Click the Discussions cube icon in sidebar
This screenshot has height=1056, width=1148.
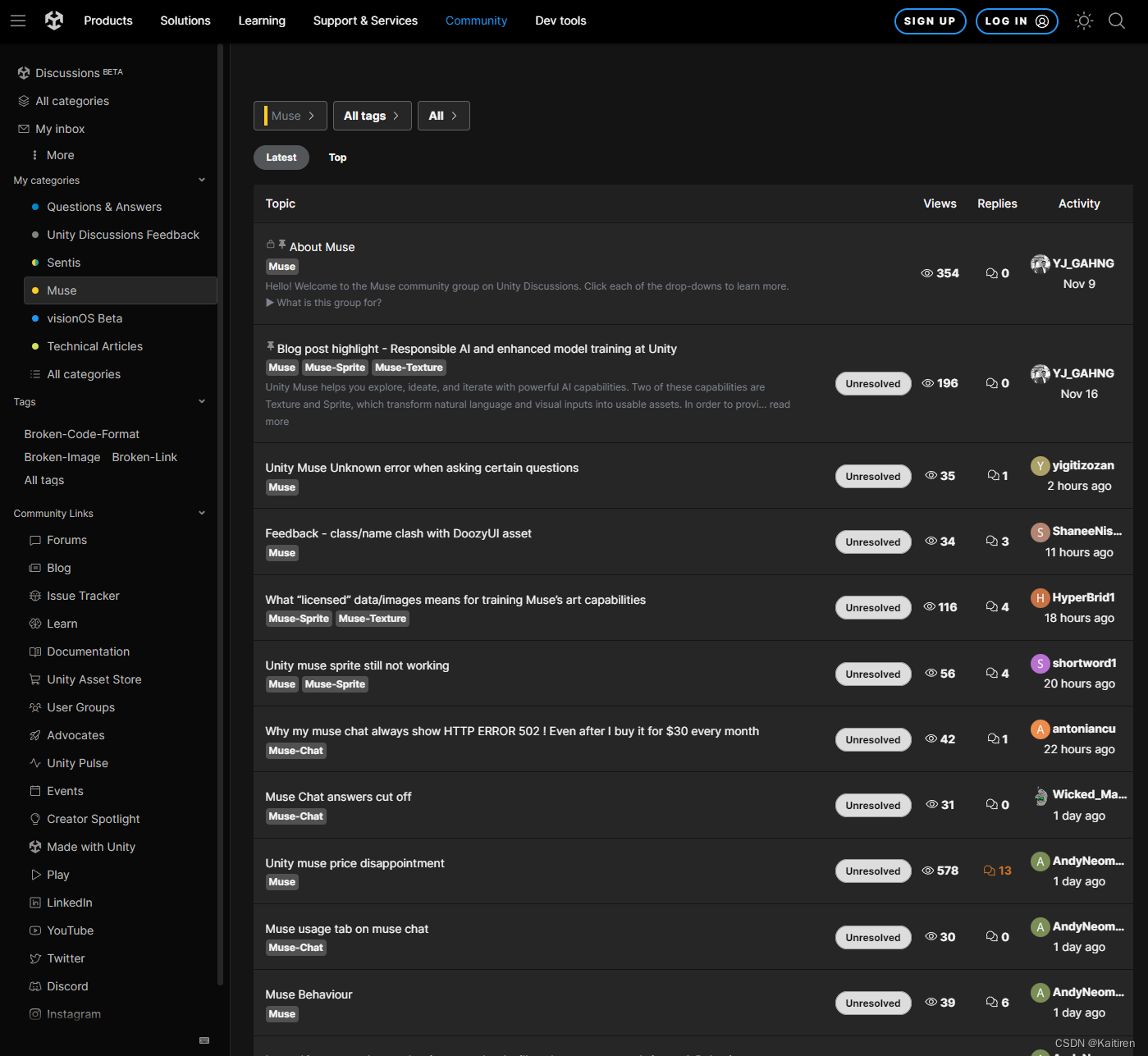point(24,73)
